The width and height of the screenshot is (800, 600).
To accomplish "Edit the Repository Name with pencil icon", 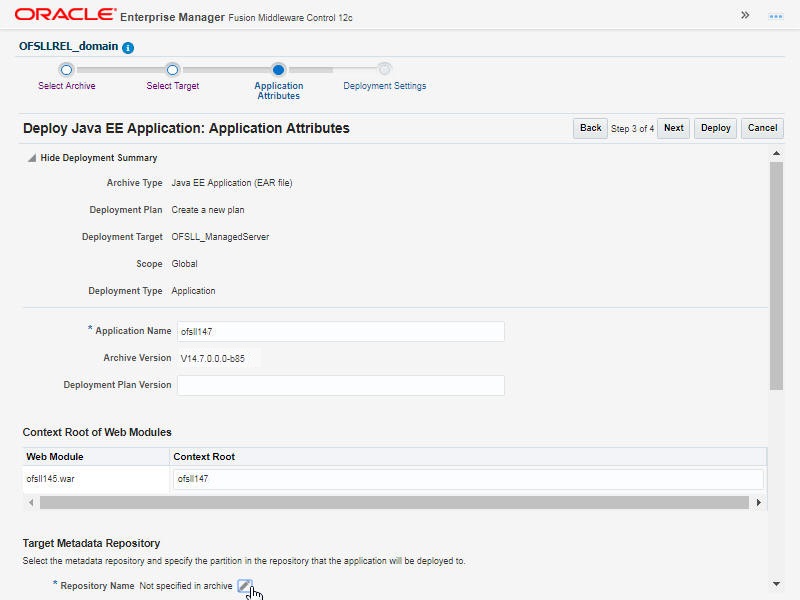I will (244, 586).
